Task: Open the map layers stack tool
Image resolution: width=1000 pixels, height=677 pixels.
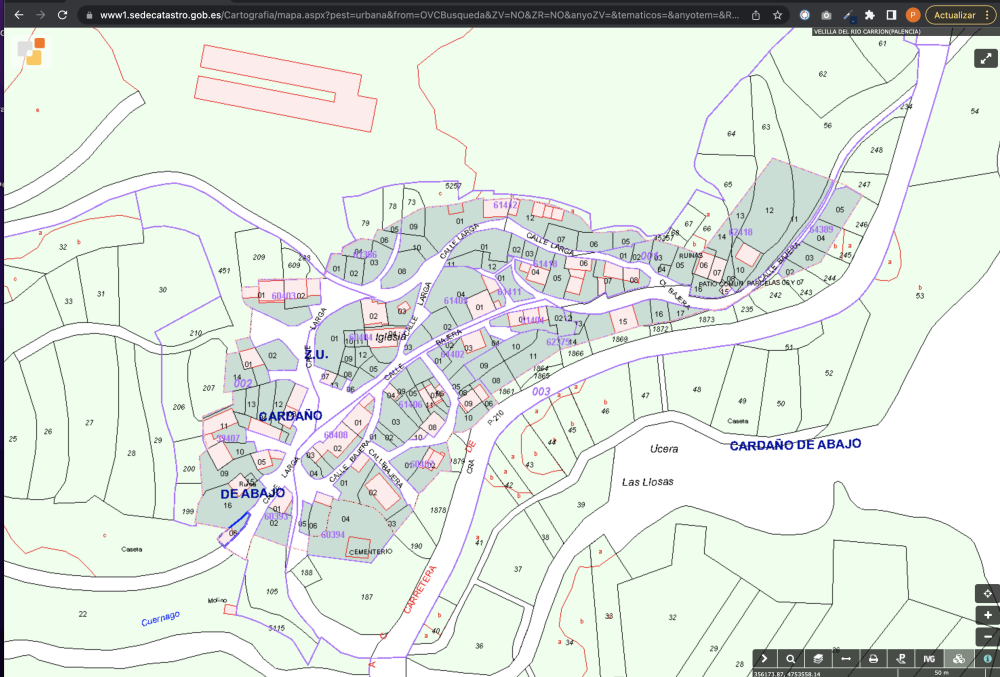Action: (x=818, y=659)
